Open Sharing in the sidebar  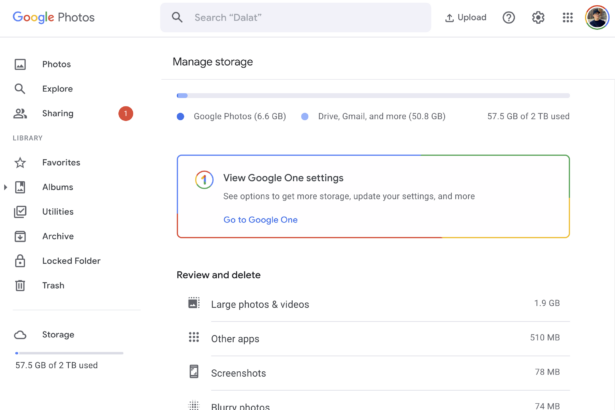click(58, 113)
